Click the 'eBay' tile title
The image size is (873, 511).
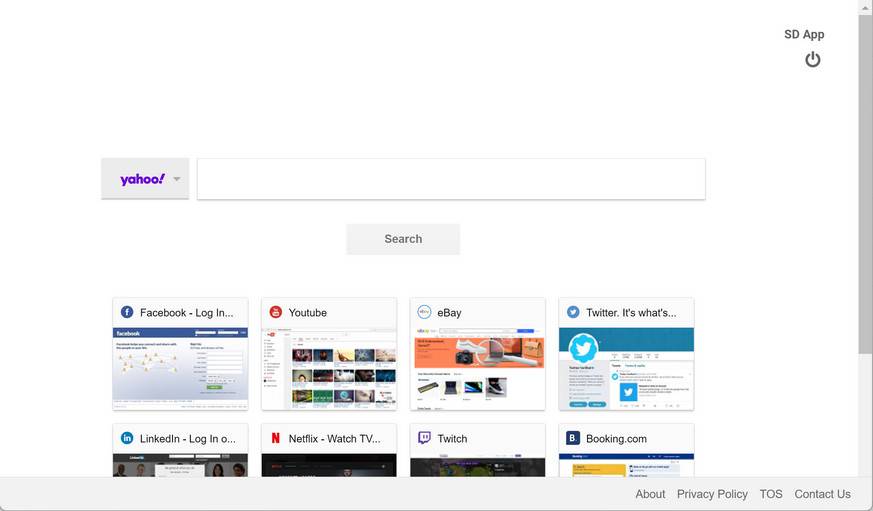pos(449,313)
